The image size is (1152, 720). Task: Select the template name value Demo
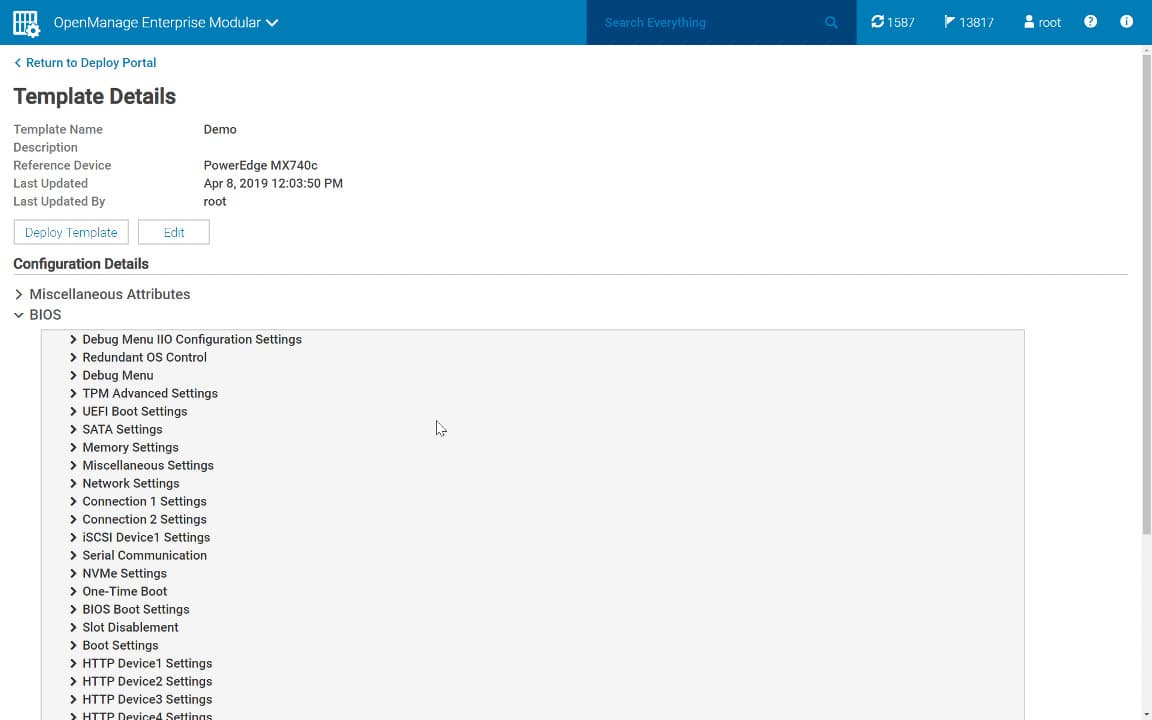[x=220, y=129]
